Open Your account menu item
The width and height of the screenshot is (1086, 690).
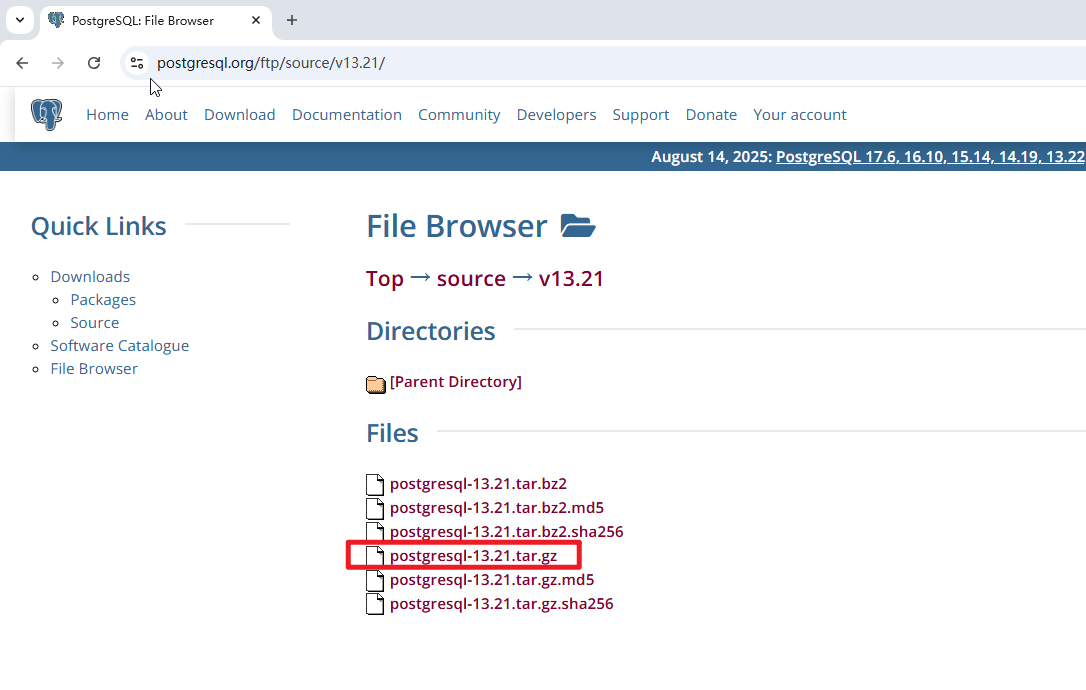[x=800, y=115]
